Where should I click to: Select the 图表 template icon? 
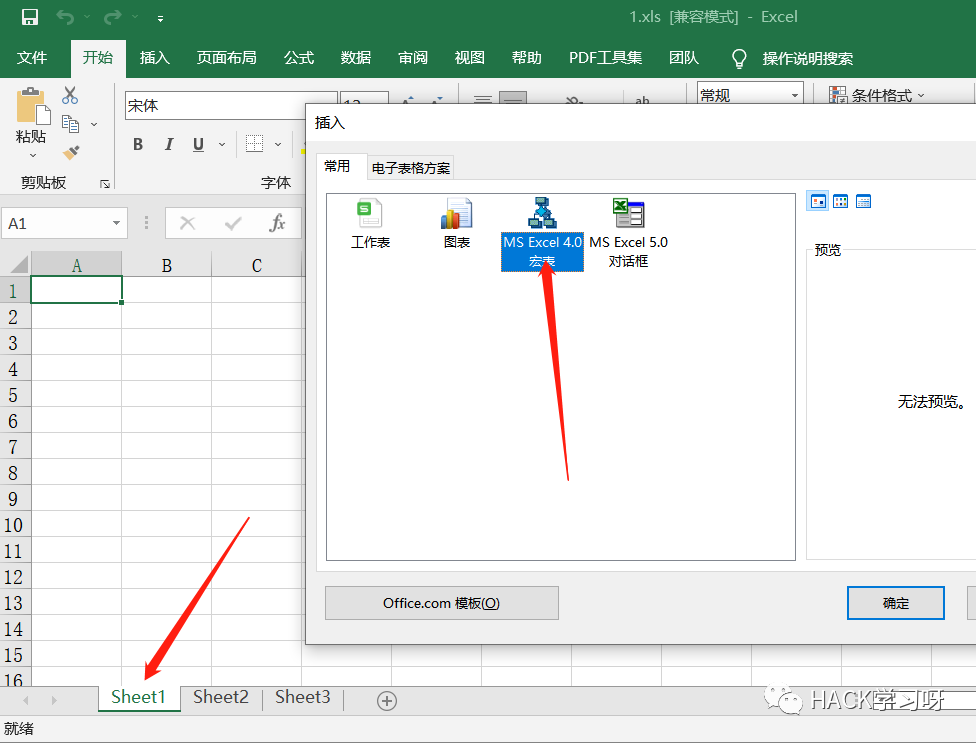(x=456, y=224)
